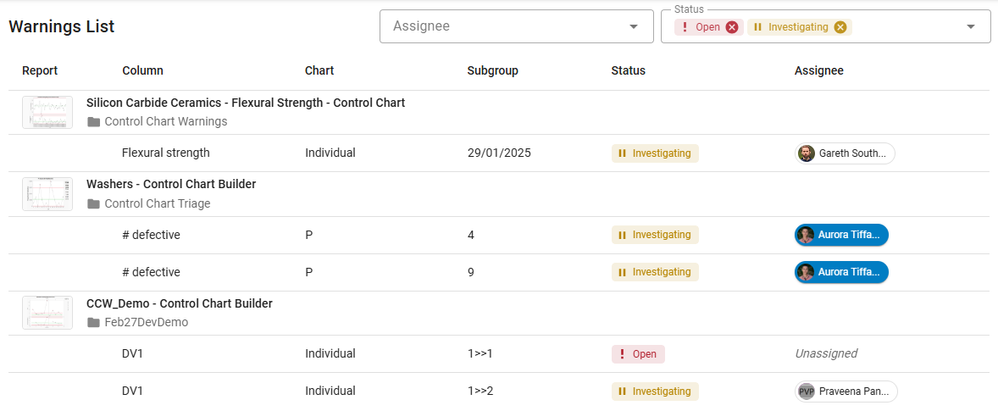Expand the Status filter dropdown arrow
Viewport: 998px width, 406px height.
click(971, 27)
